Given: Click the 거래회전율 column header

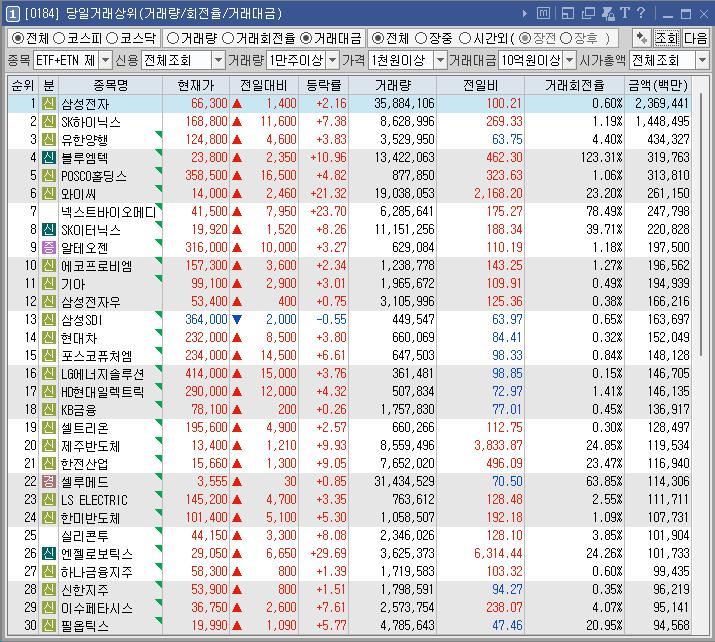Looking at the screenshot, I should 575,85.
